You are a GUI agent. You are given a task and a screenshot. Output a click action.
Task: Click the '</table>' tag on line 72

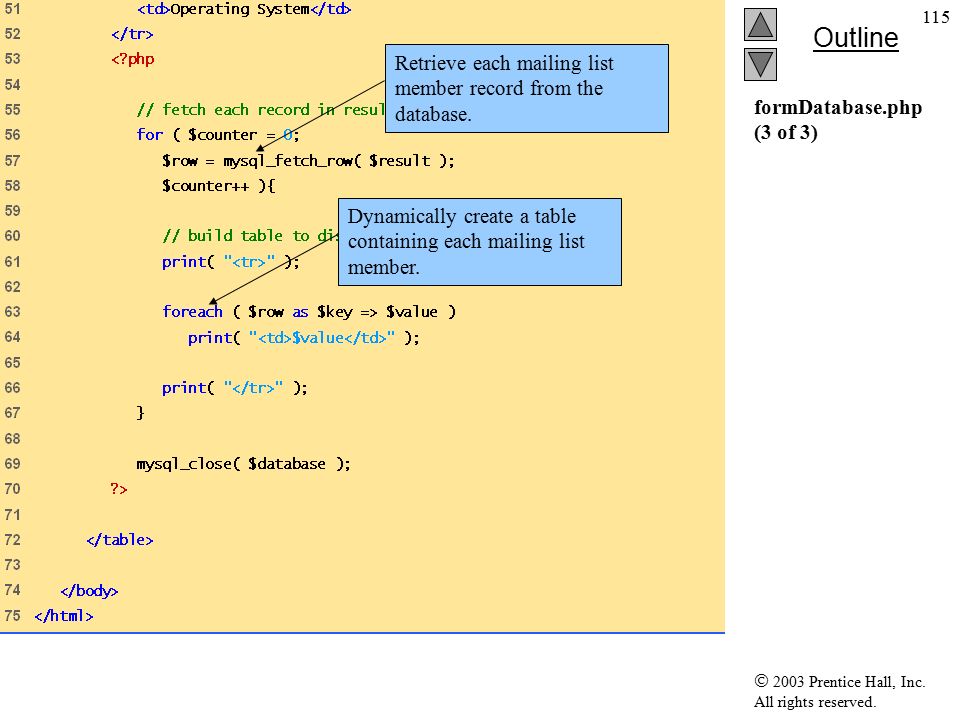pos(119,540)
